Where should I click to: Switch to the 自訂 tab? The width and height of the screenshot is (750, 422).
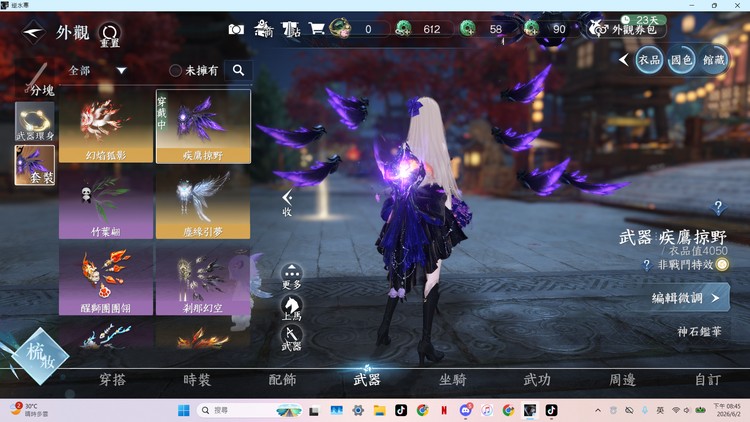pos(707,380)
